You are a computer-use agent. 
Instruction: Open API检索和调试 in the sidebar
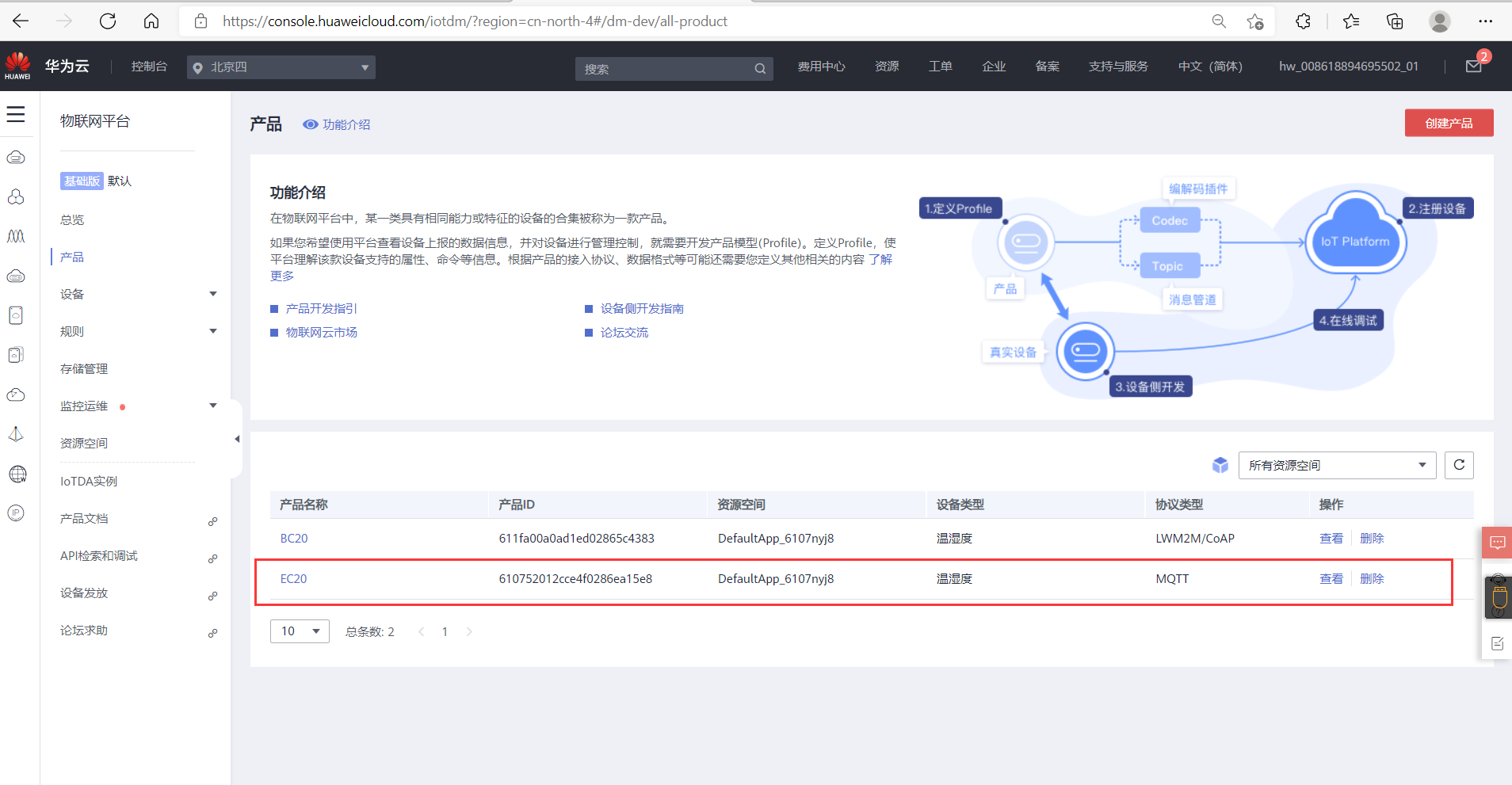pos(99,555)
